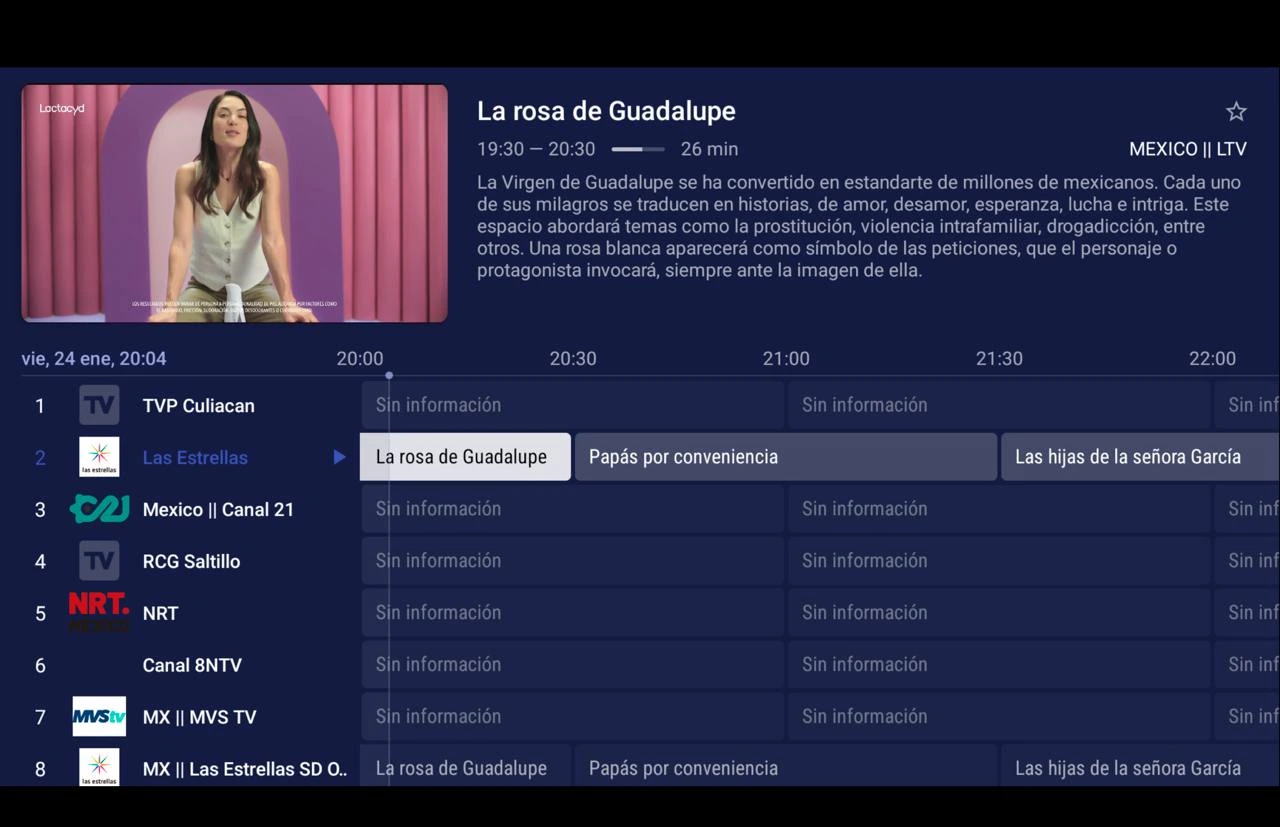
Task: Click the red NRT channel logo
Action: coord(99,612)
